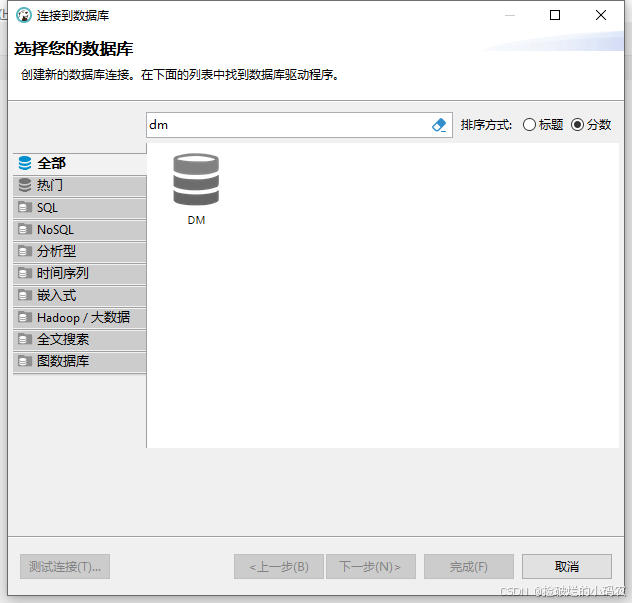This screenshot has height=603, width=632.
Task: Click the 时间序列 folder icon
Action: (x=25, y=273)
